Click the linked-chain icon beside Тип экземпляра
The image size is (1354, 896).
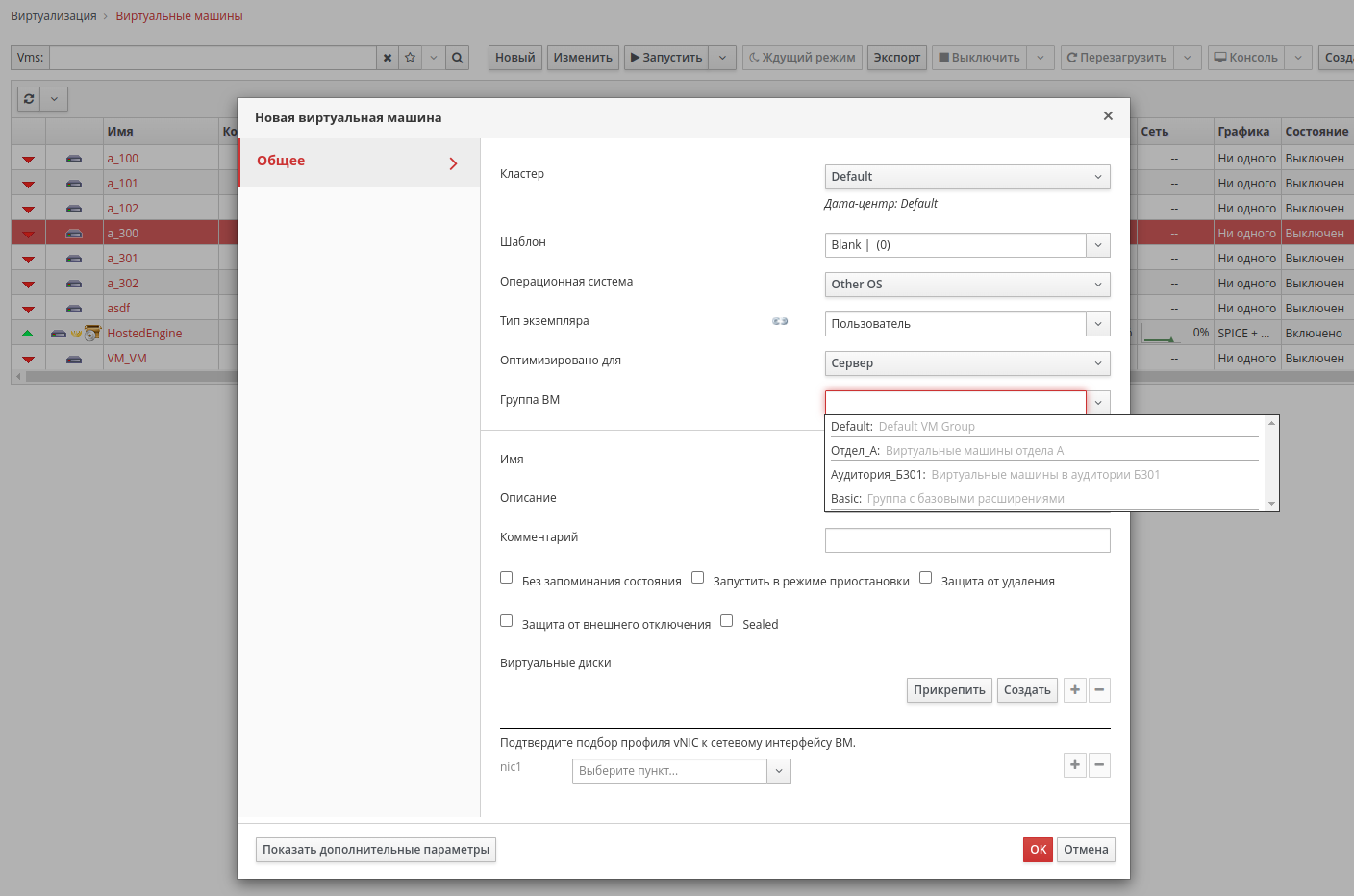(x=780, y=321)
